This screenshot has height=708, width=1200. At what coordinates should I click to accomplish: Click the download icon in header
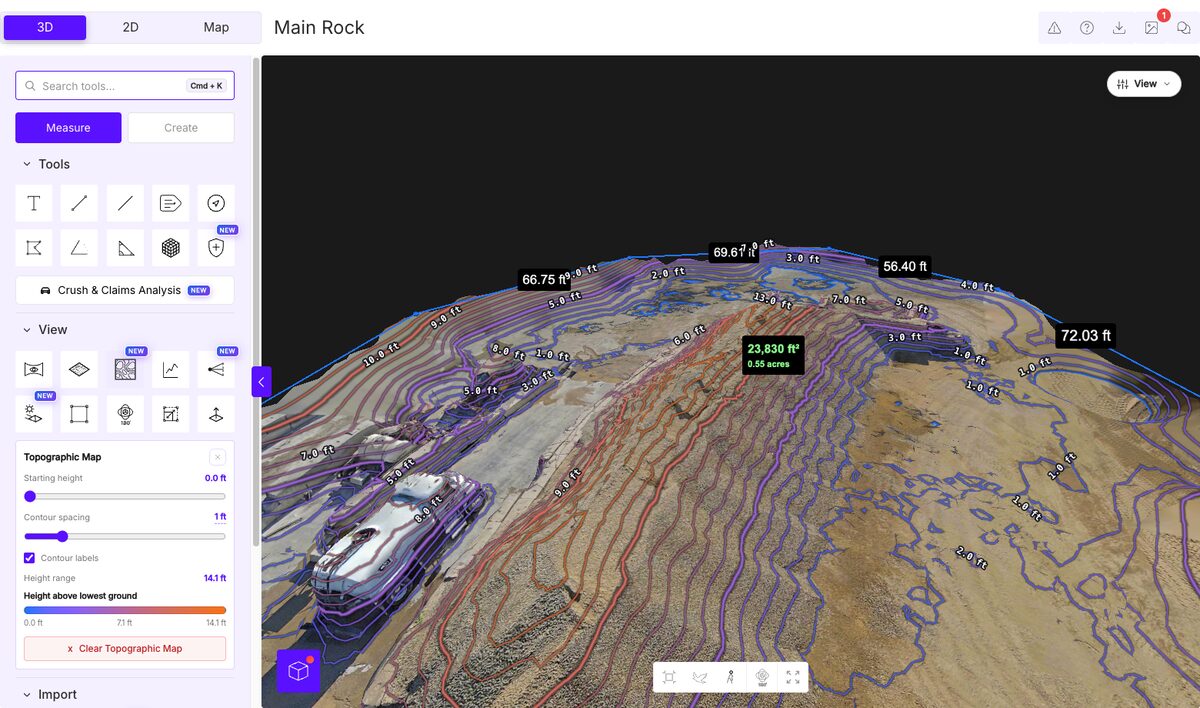tap(1119, 28)
